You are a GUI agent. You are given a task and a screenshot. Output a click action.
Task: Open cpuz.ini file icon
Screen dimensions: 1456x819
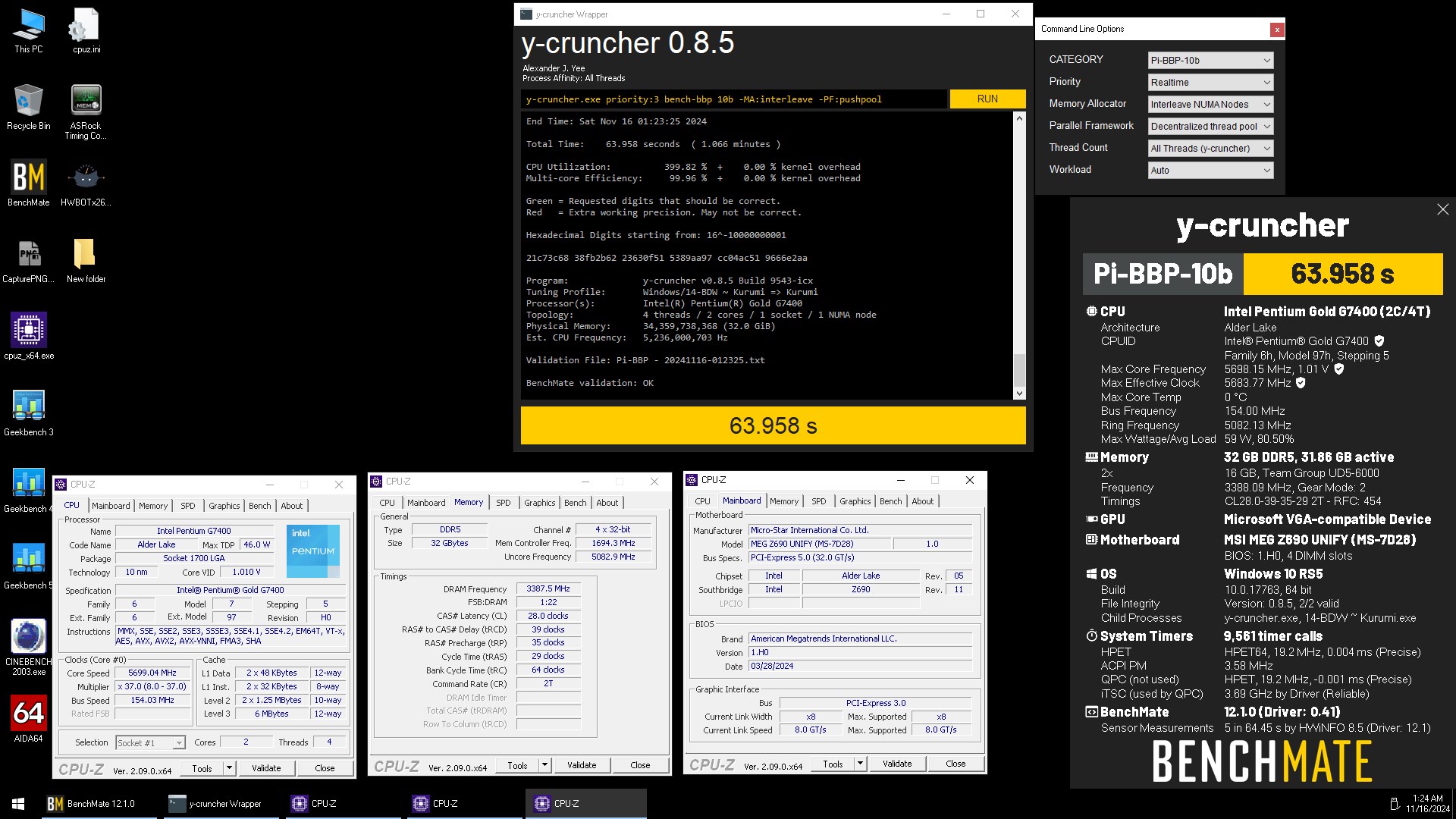(86, 31)
